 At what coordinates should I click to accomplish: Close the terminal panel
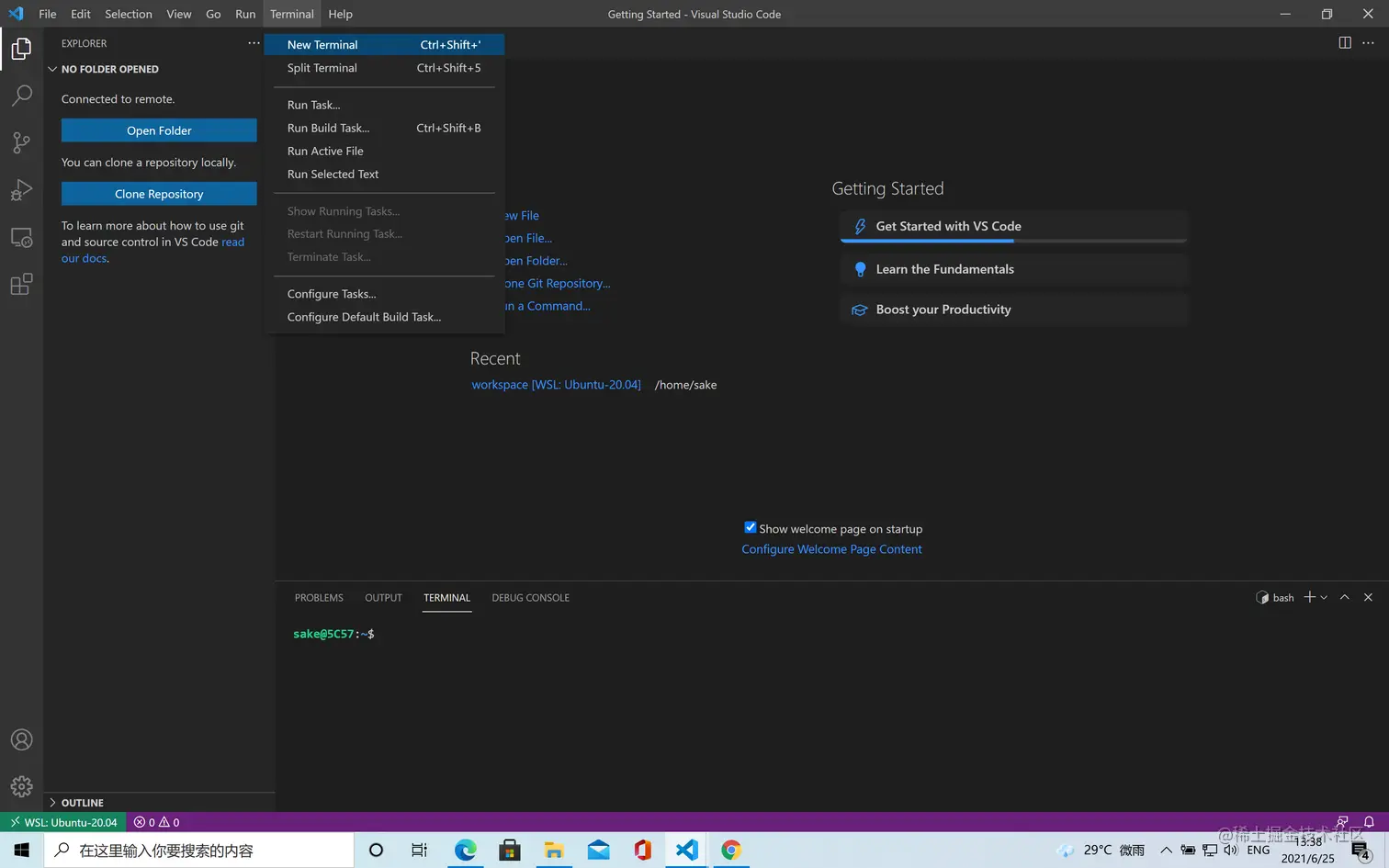coord(1368,597)
